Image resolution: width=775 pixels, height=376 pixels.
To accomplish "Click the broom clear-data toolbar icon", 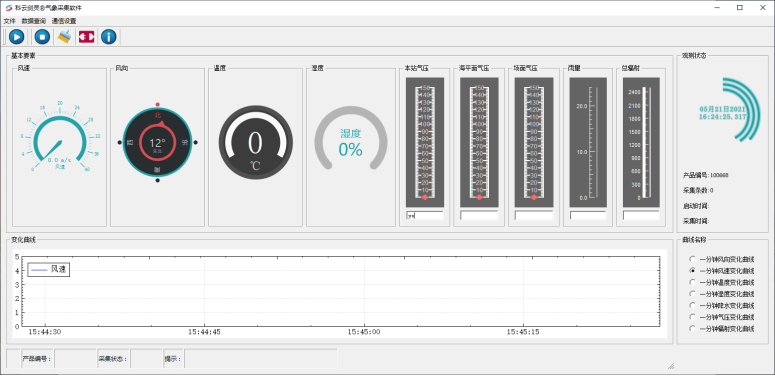I will (64, 37).
